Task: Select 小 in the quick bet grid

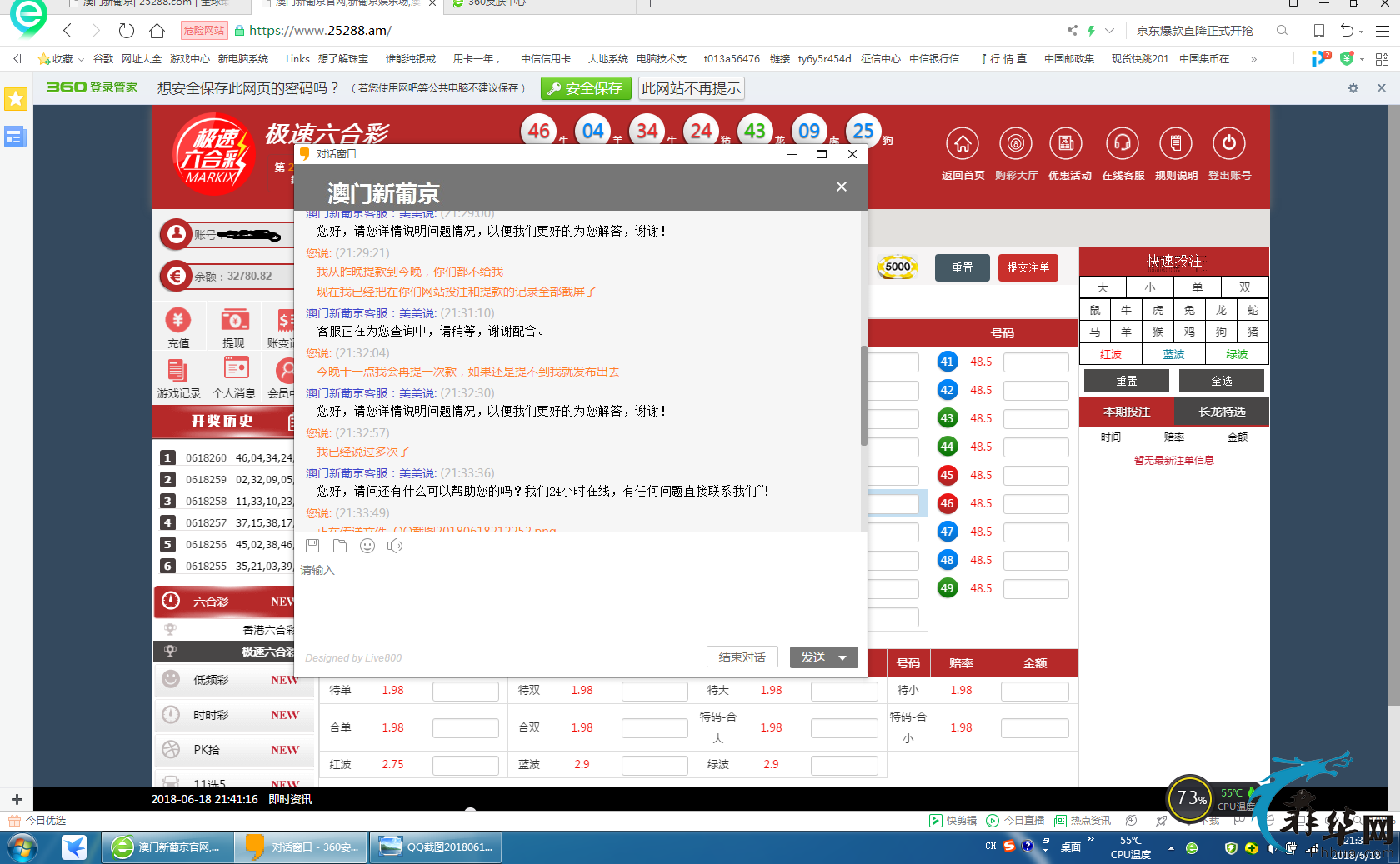Action: [1150, 287]
